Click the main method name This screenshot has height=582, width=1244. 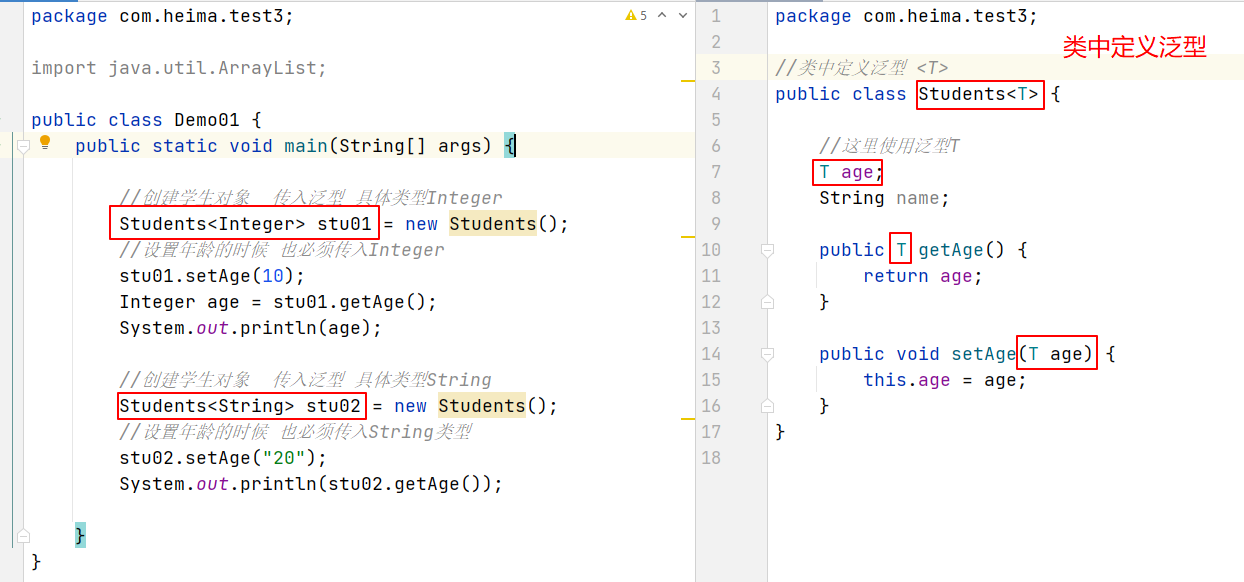click(306, 146)
